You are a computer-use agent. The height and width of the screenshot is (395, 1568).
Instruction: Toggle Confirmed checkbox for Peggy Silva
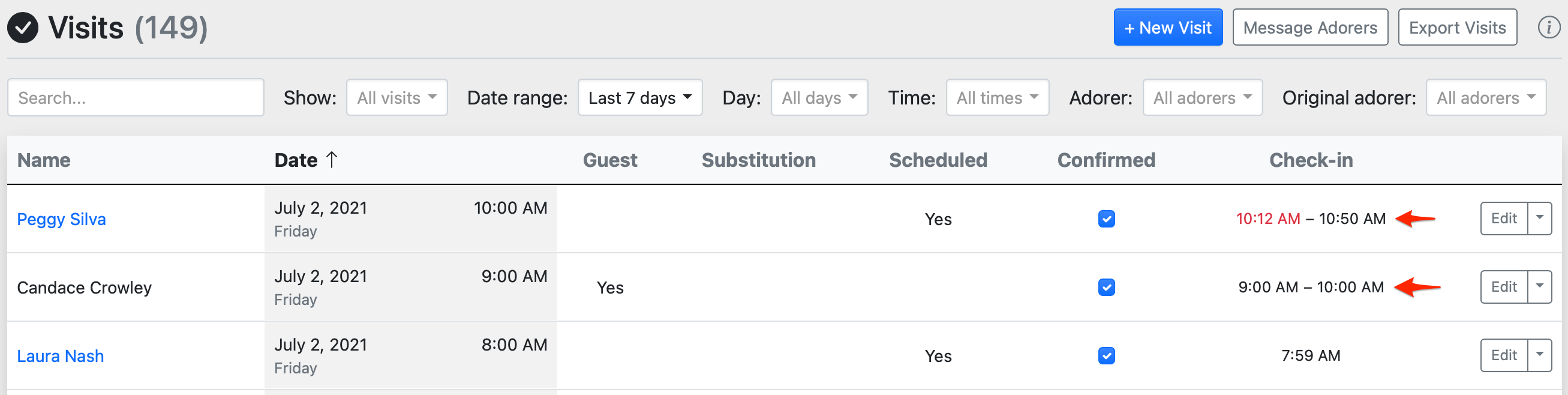point(1106,219)
